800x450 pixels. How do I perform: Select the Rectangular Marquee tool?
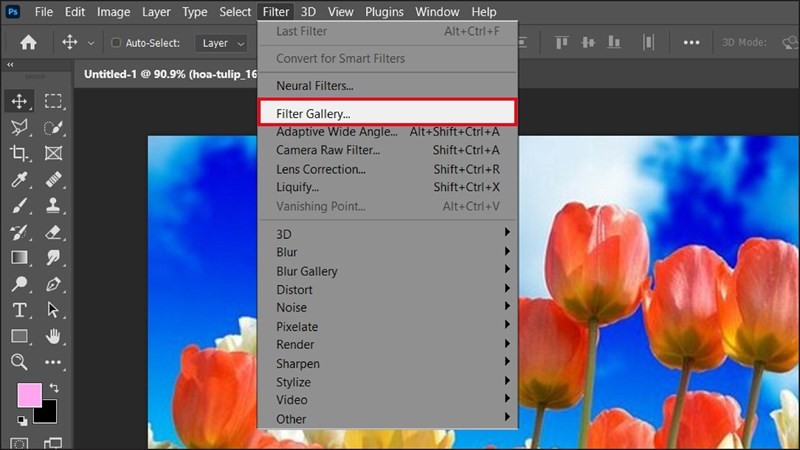tap(53, 101)
